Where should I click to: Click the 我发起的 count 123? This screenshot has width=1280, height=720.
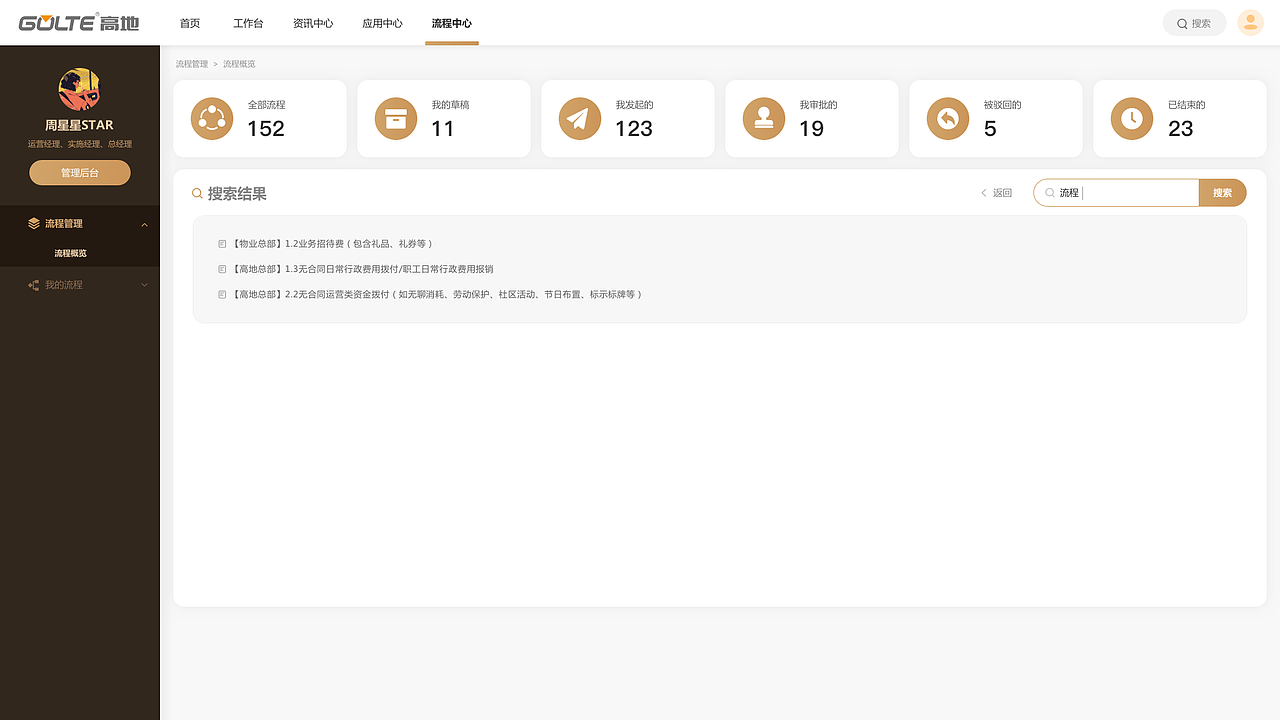[x=634, y=129]
